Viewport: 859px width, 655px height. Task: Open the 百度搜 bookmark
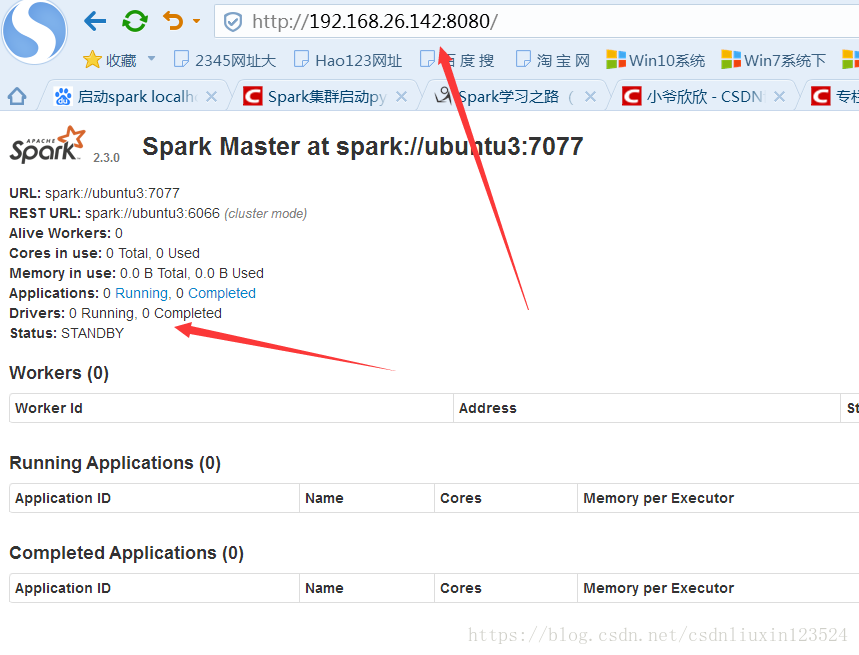[x=457, y=60]
